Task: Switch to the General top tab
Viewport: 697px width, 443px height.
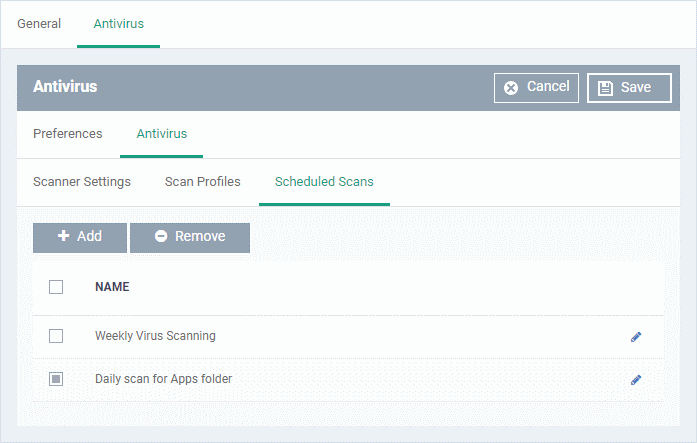Action: (x=39, y=24)
